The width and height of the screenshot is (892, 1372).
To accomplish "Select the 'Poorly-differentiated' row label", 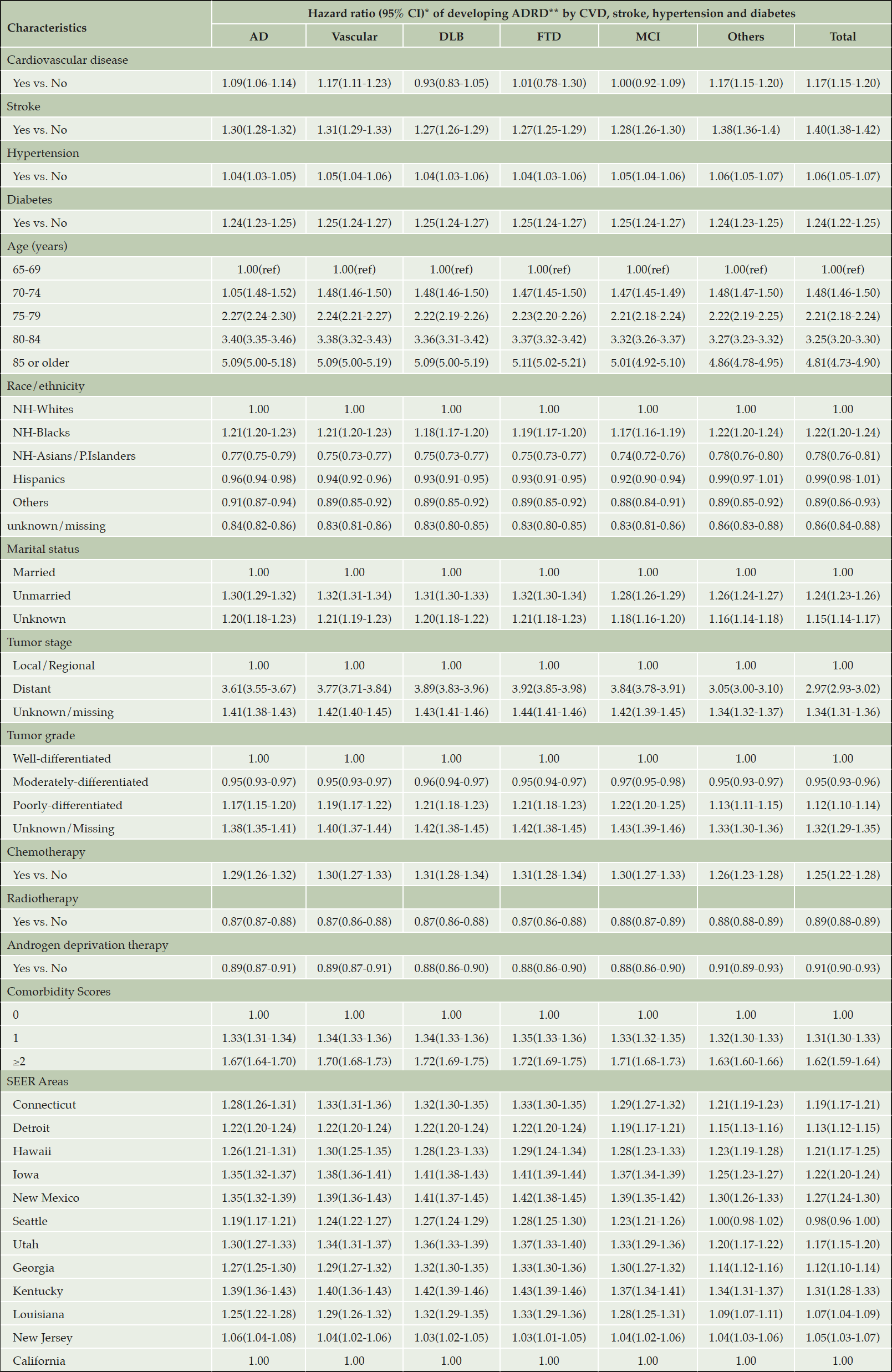I will (x=68, y=805).
